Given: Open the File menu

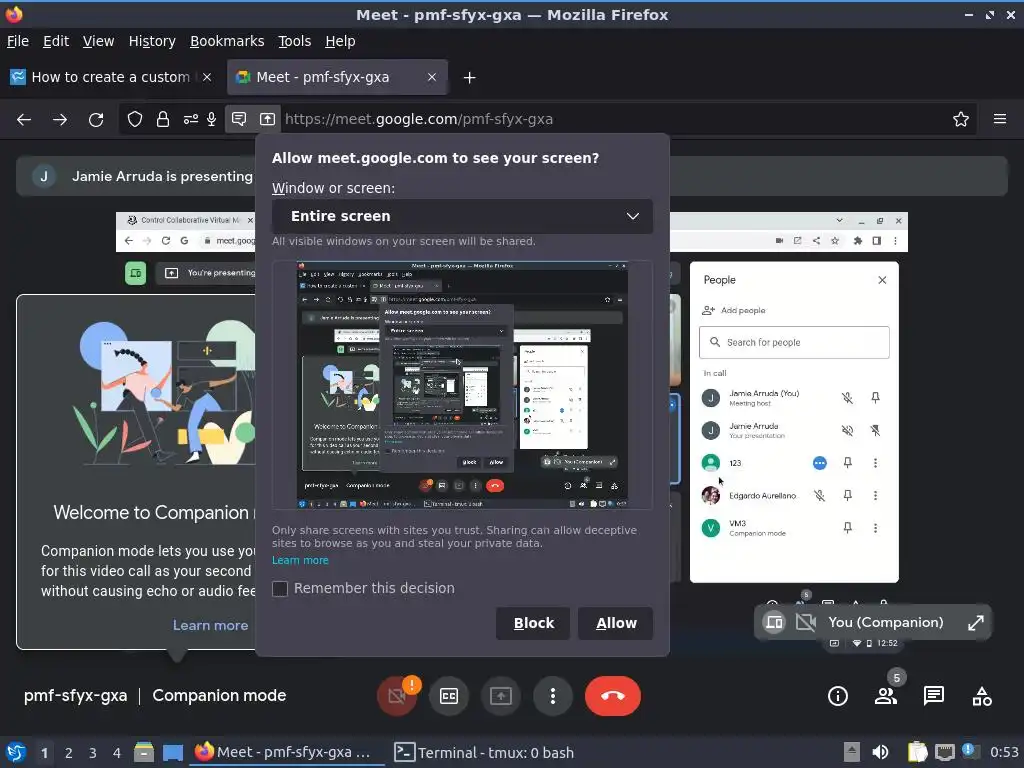Looking at the screenshot, I should click(18, 41).
